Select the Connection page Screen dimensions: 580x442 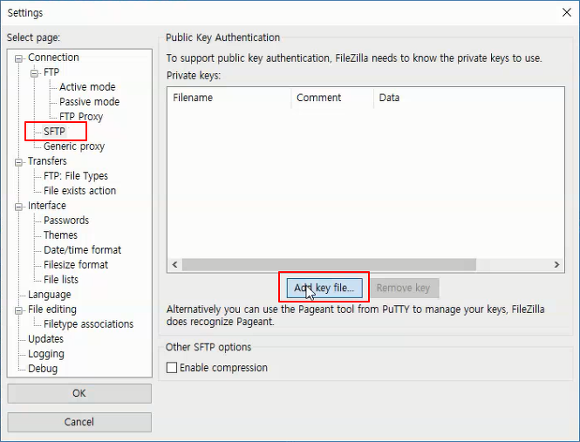(x=53, y=57)
